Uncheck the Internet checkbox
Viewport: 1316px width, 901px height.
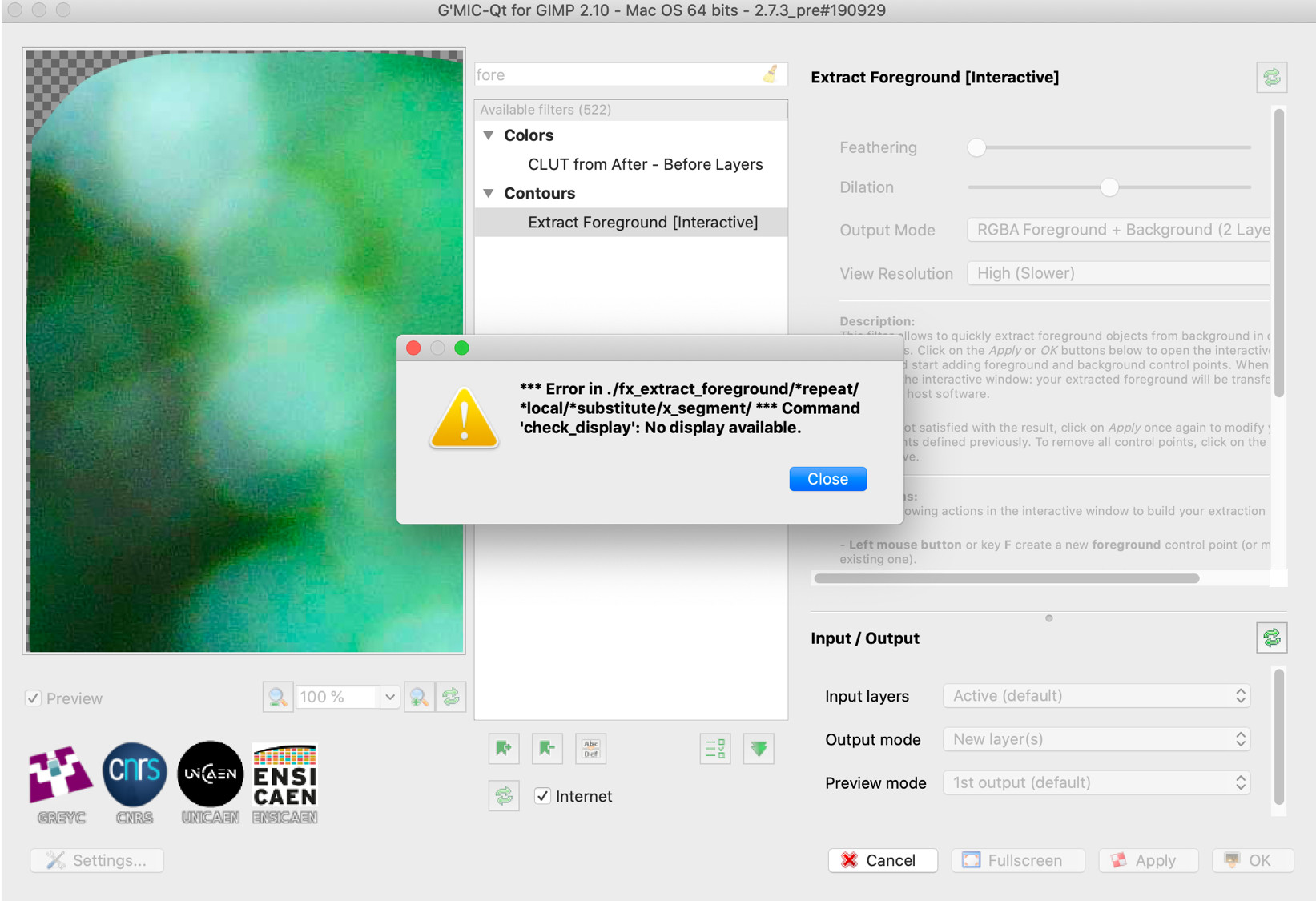[x=542, y=796]
